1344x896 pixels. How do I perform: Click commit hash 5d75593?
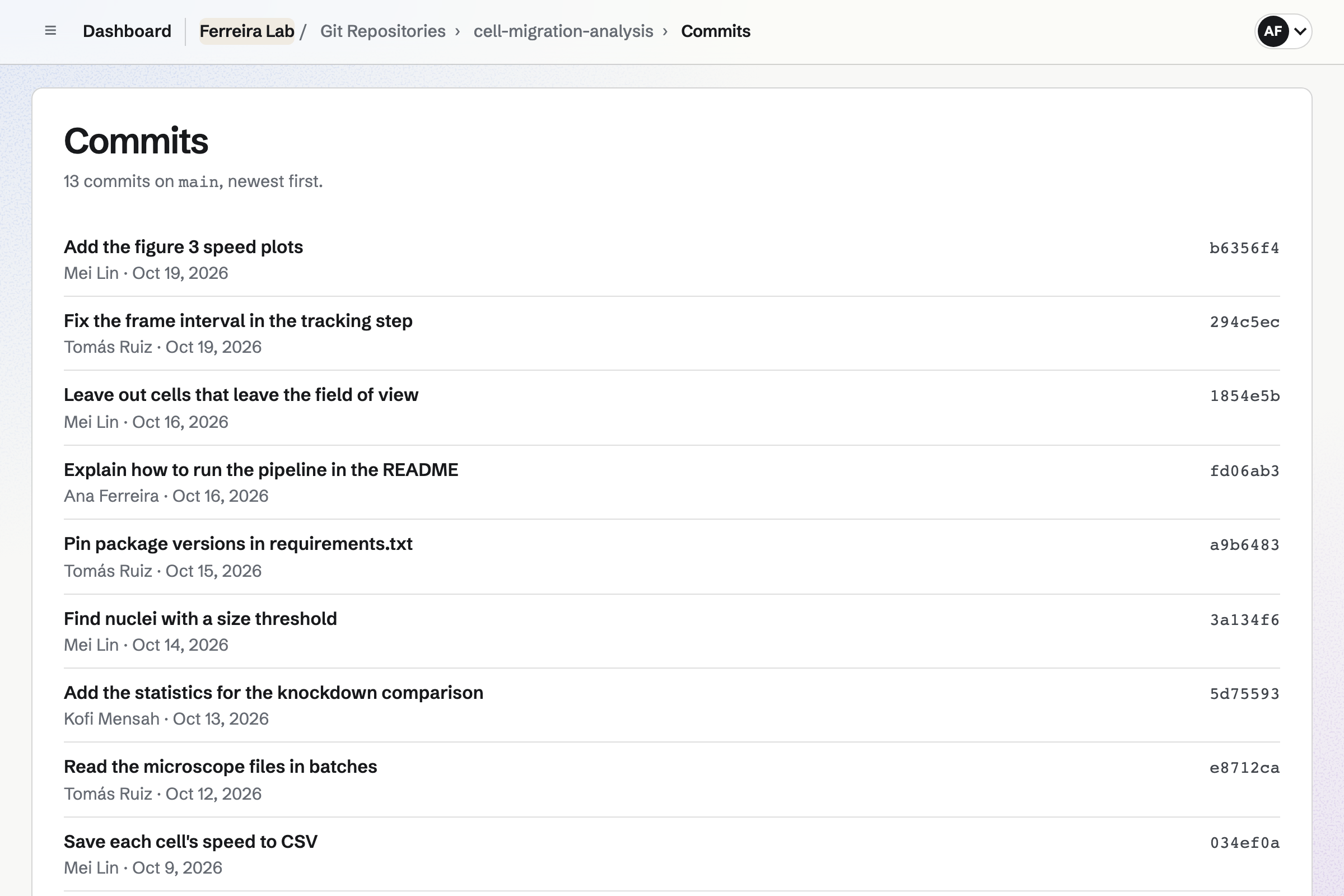pos(1244,694)
